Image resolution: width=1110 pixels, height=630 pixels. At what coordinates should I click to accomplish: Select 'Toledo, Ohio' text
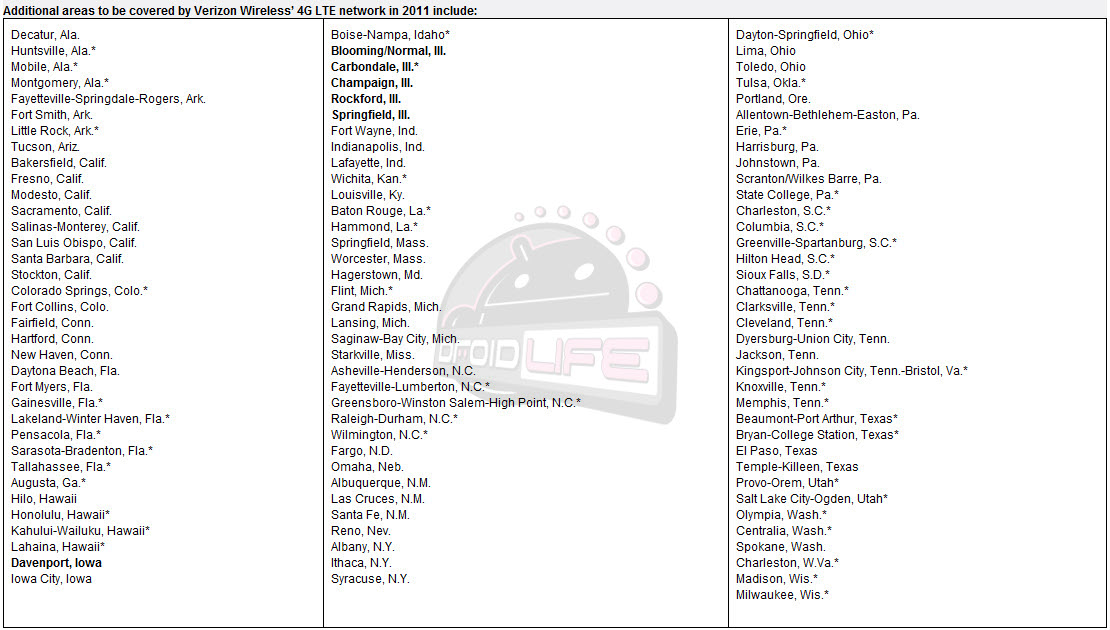[x=771, y=67]
